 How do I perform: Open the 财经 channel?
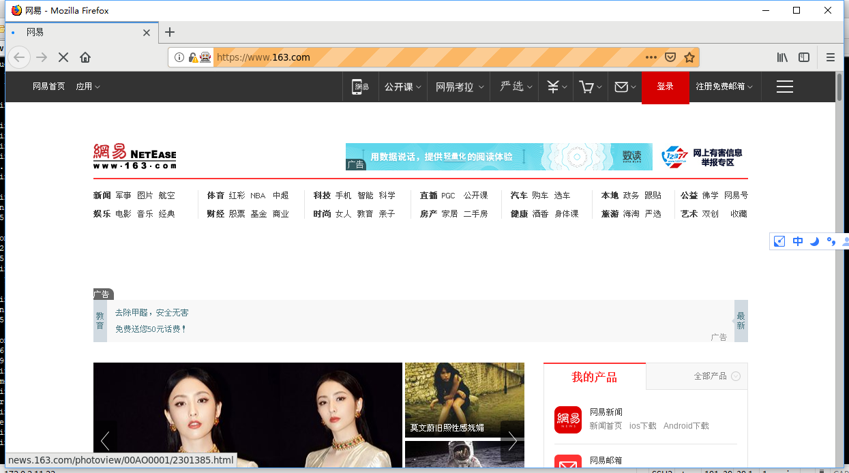click(215, 214)
